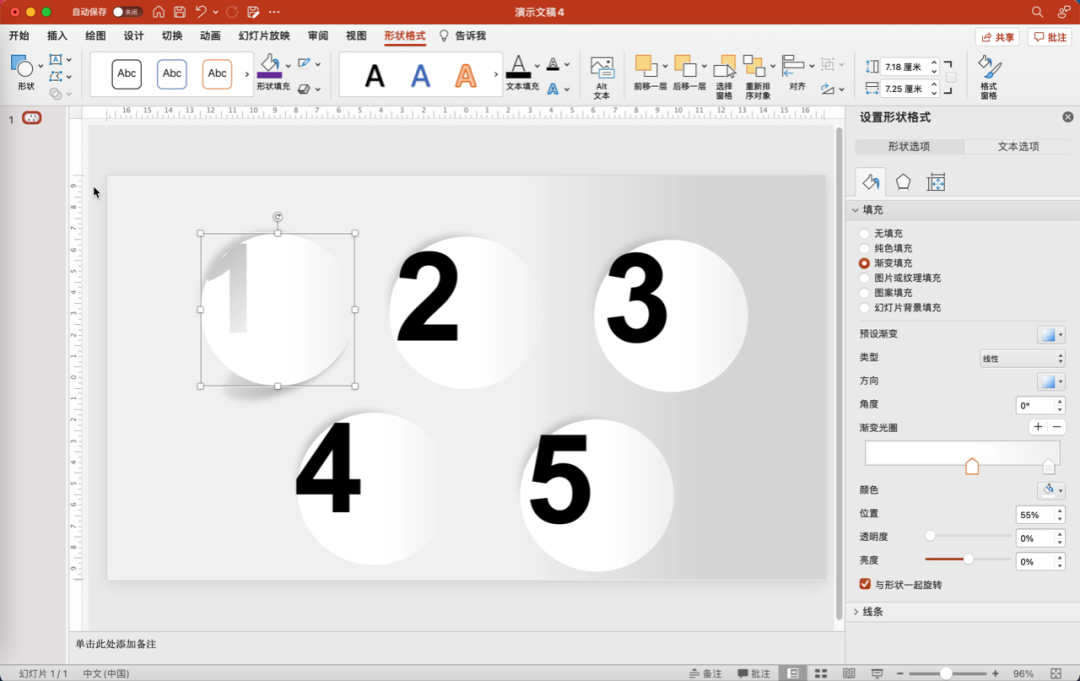Expand the shape styles gallery arrow
The image size is (1080, 681).
click(247, 74)
